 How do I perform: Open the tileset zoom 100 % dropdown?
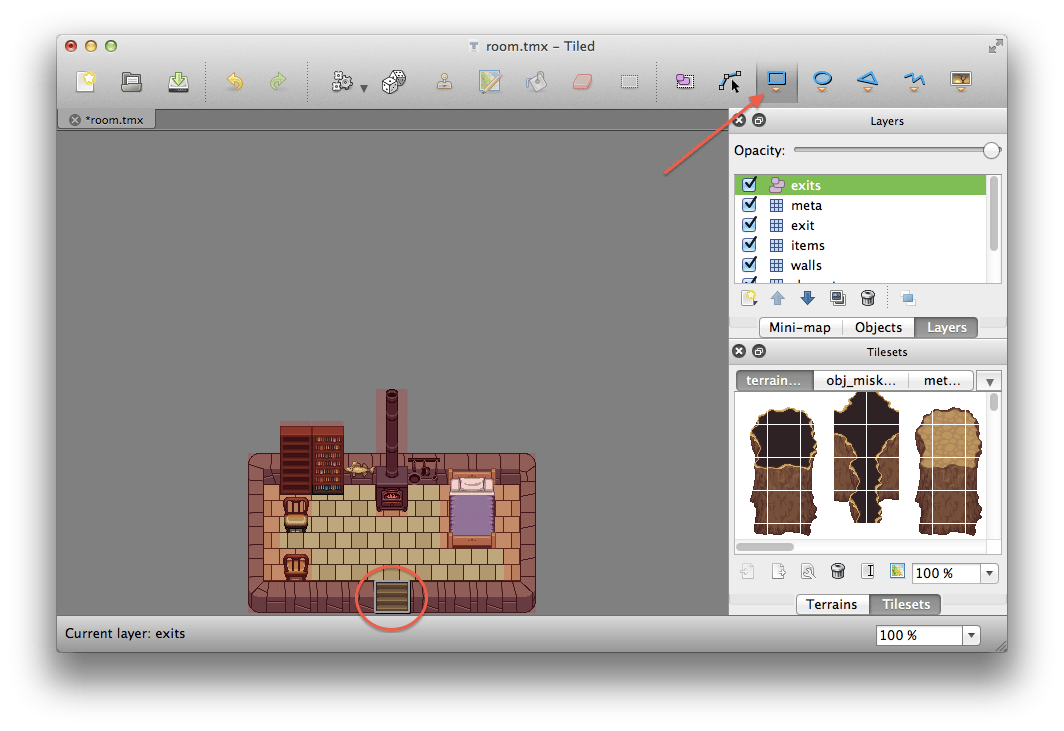(x=989, y=573)
